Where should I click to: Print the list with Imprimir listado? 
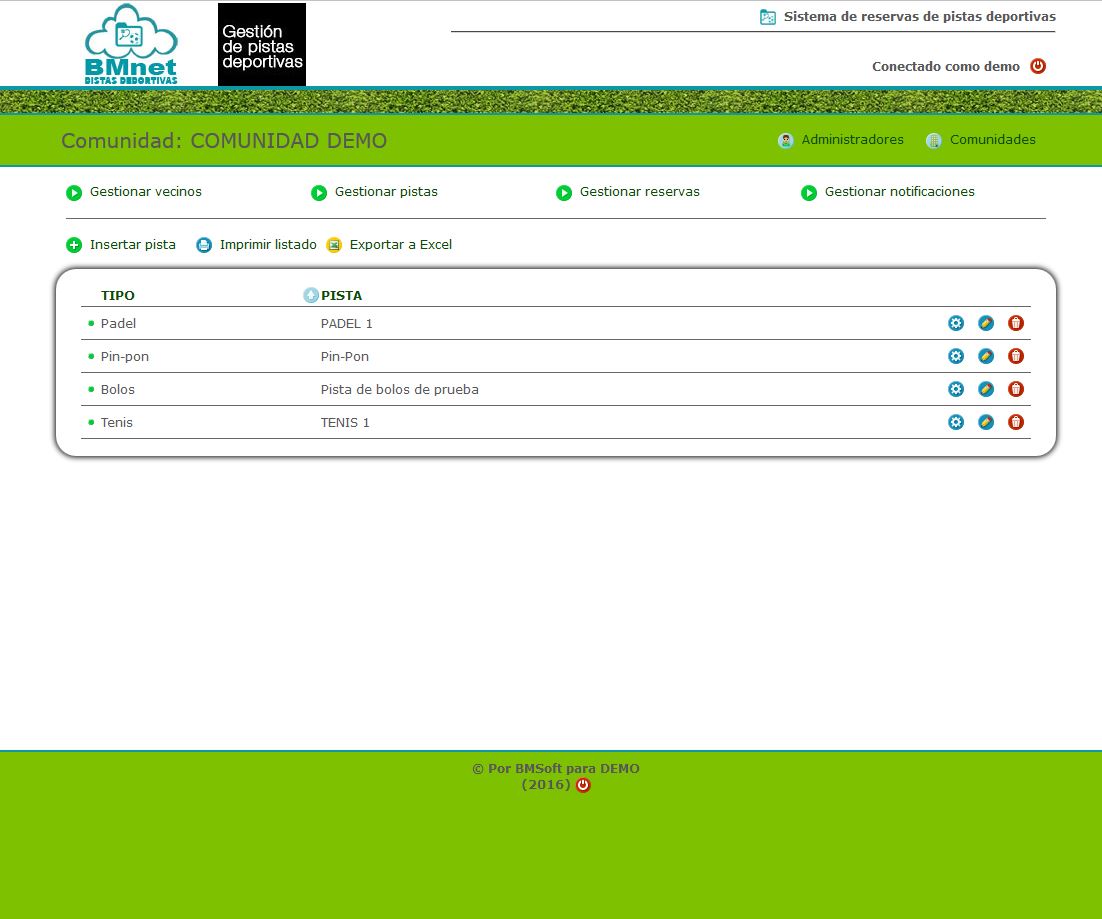point(267,245)
